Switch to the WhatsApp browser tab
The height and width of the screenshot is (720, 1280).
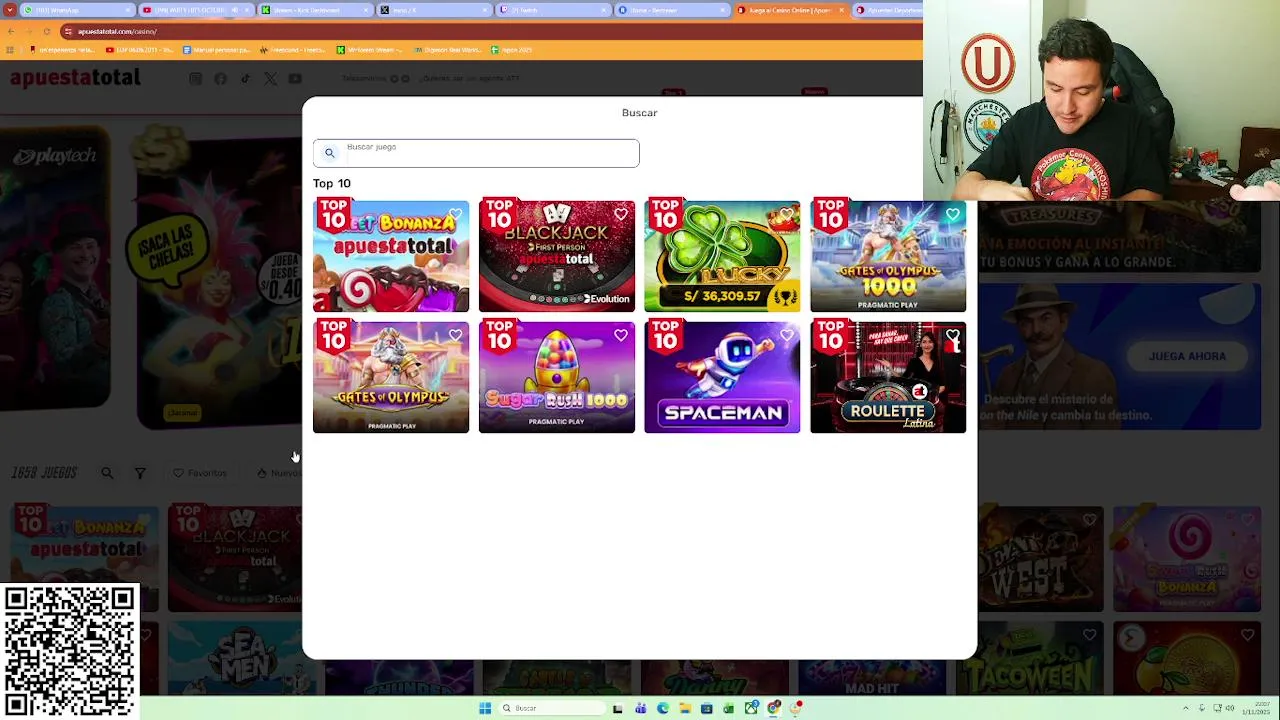pos(77,10)
